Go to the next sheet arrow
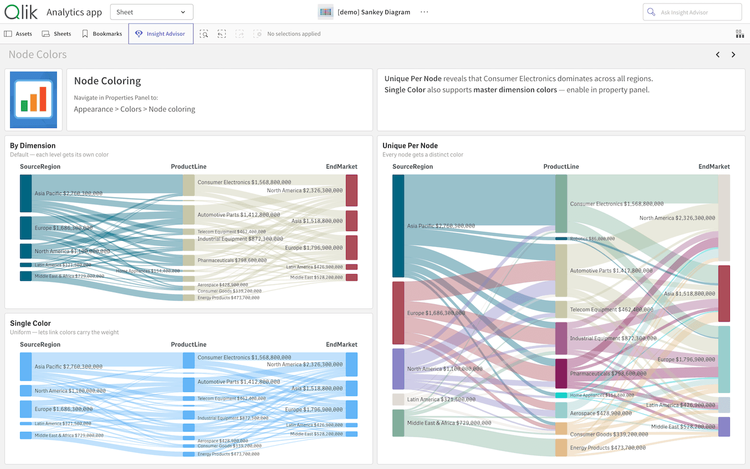Viewport: 750px width, 469px height. [x=733, y=55]
